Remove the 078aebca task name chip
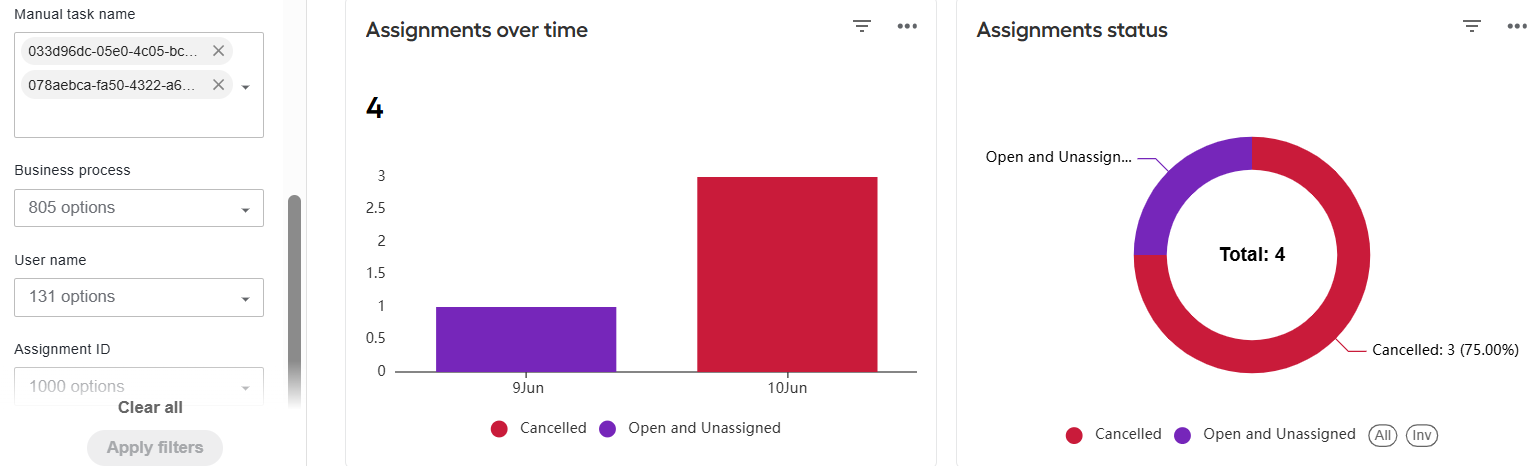Screen dimensions: 1537x466 [218, 85]
